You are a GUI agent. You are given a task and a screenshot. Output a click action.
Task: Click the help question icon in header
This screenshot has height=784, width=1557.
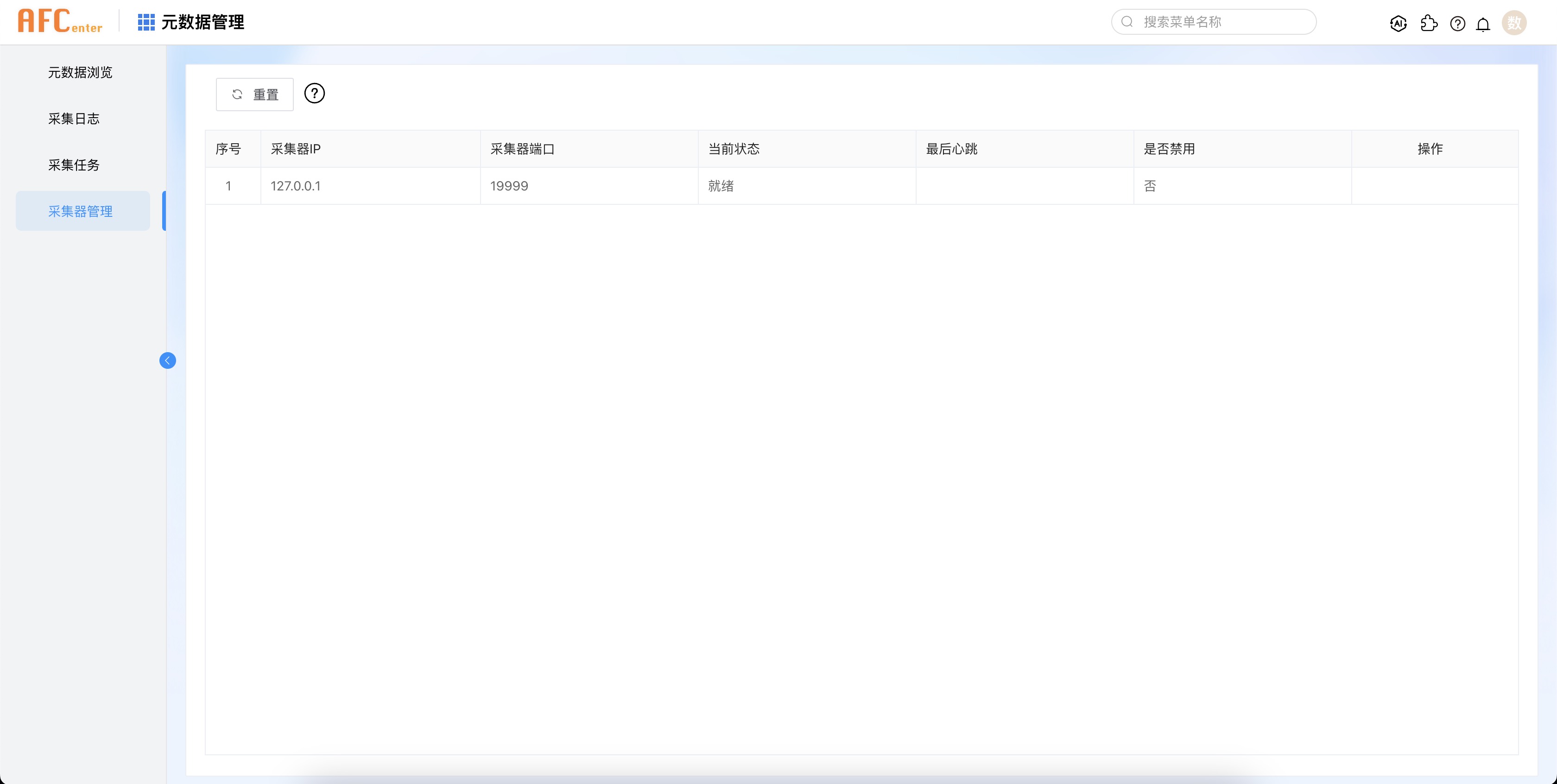pyautogui.click(x=1457, y=24)
